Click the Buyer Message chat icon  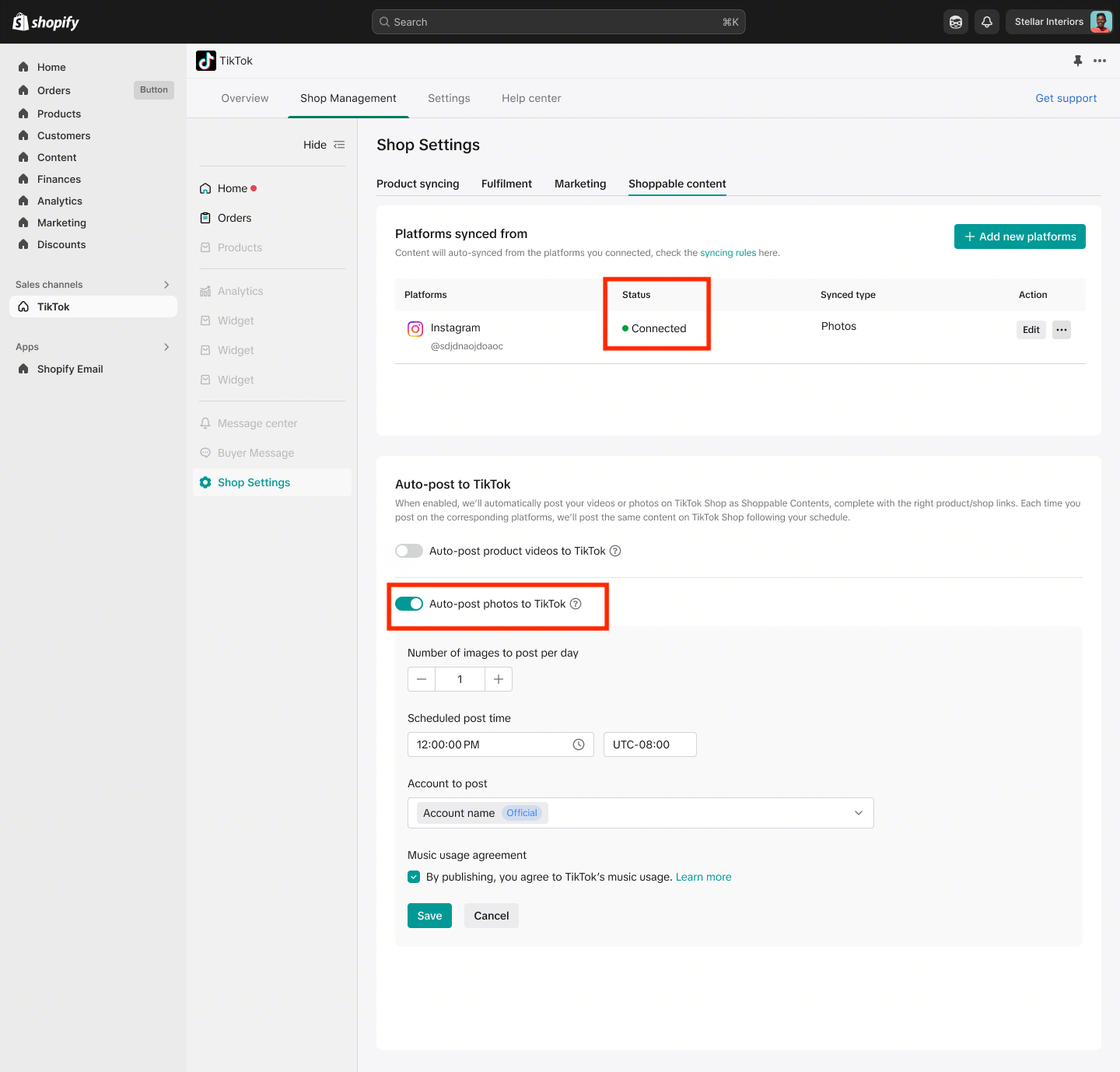point(205,453)
